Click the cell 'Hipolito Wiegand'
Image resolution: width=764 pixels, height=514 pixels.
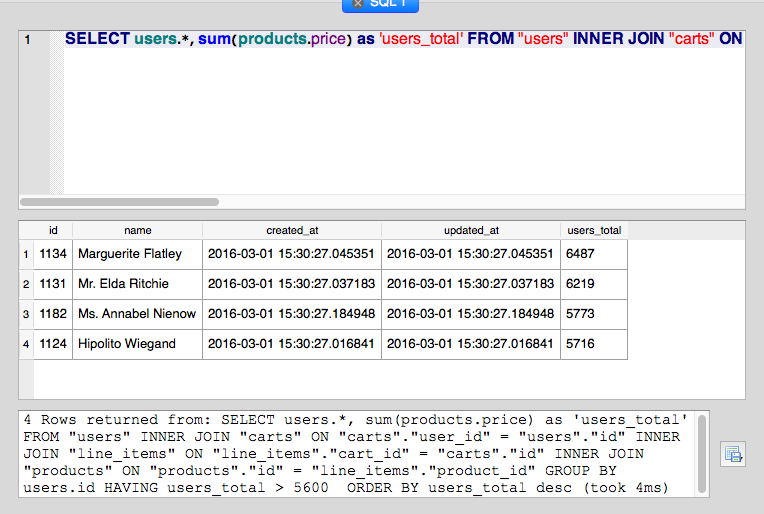click(137, 344)
